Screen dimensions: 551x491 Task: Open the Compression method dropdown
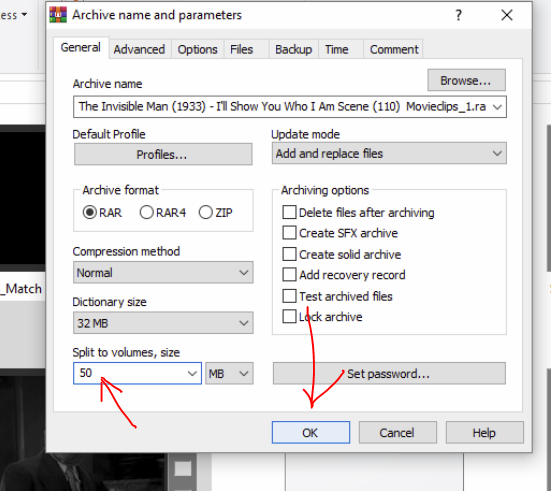pyautogui.click(x=163, y=272)
